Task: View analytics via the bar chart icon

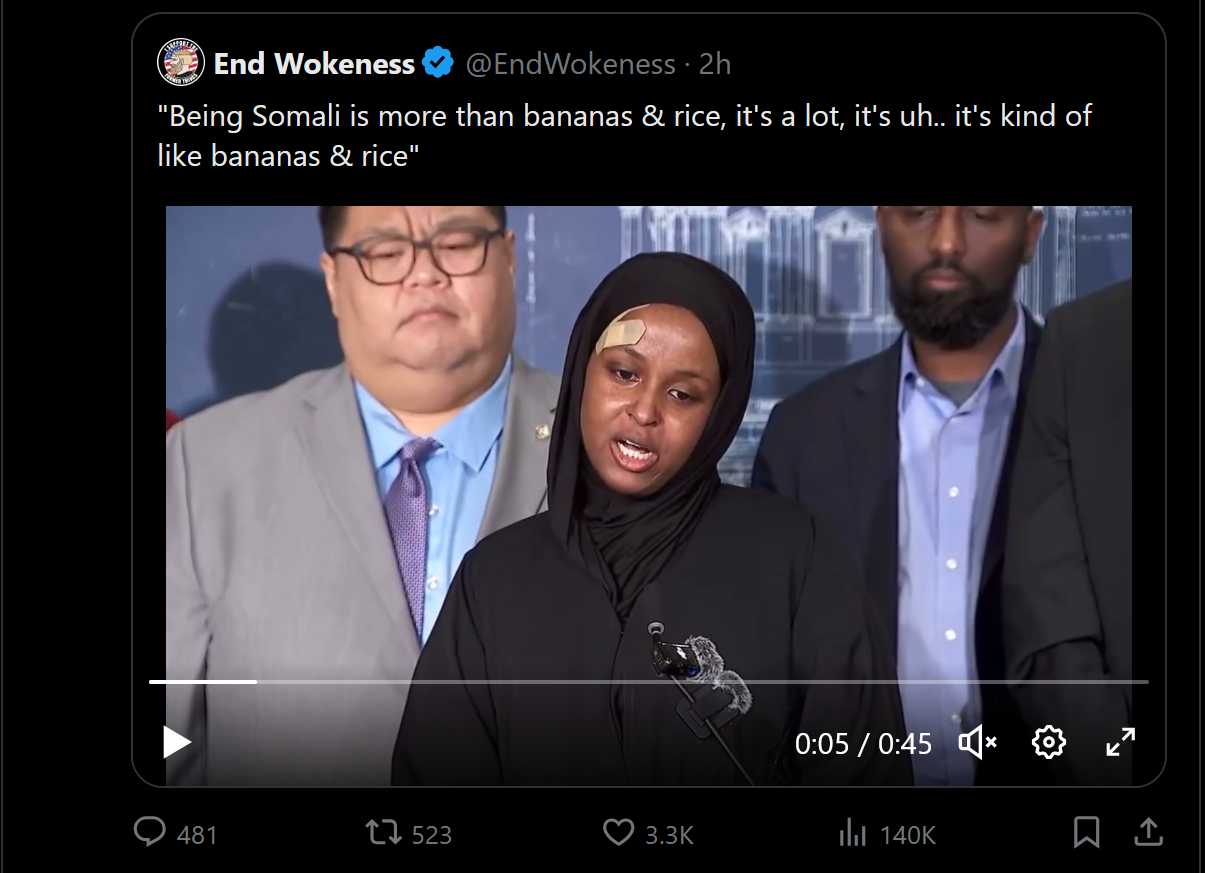Action: click(852, 832)
